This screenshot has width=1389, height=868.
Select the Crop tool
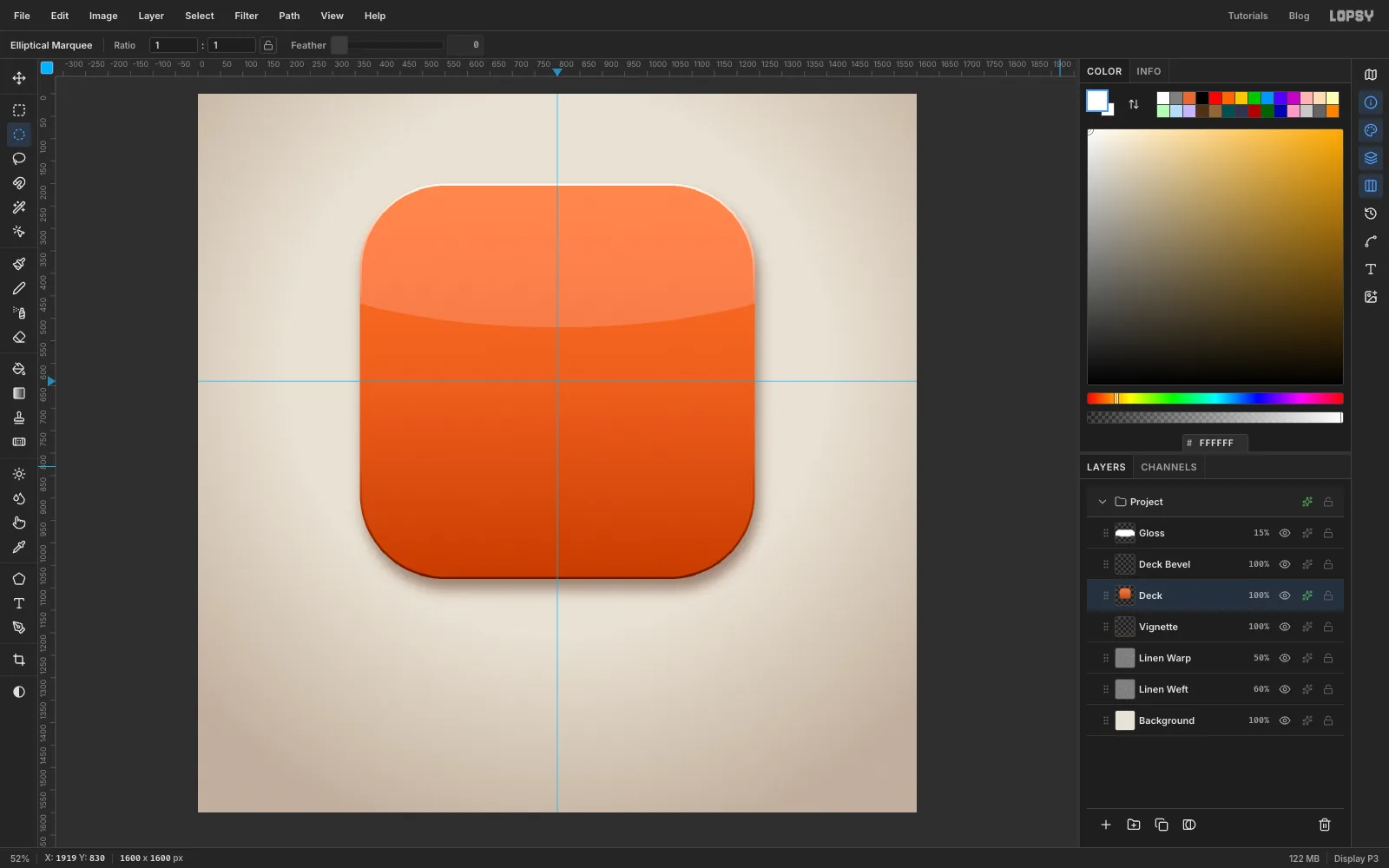(x=19, y=660)
